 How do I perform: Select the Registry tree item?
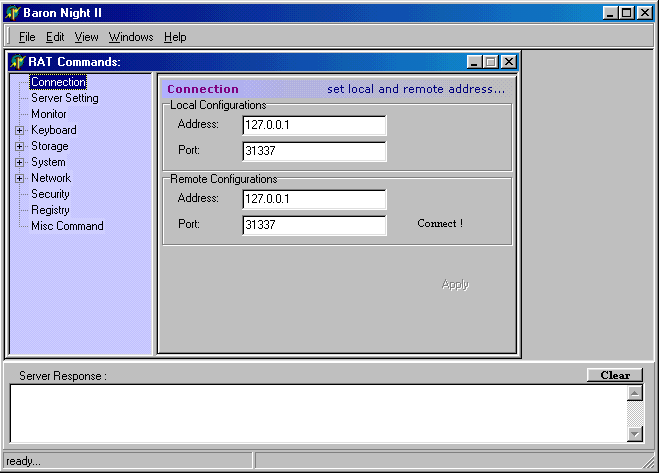pos(50,210)
